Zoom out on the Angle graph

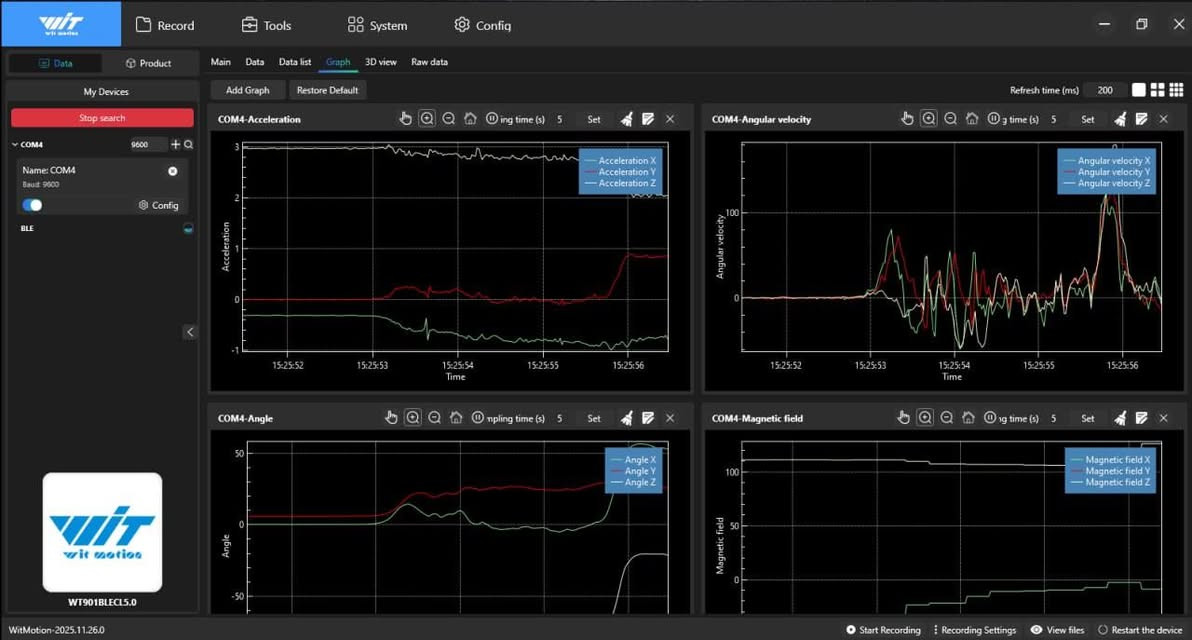[x=434, y=418]
